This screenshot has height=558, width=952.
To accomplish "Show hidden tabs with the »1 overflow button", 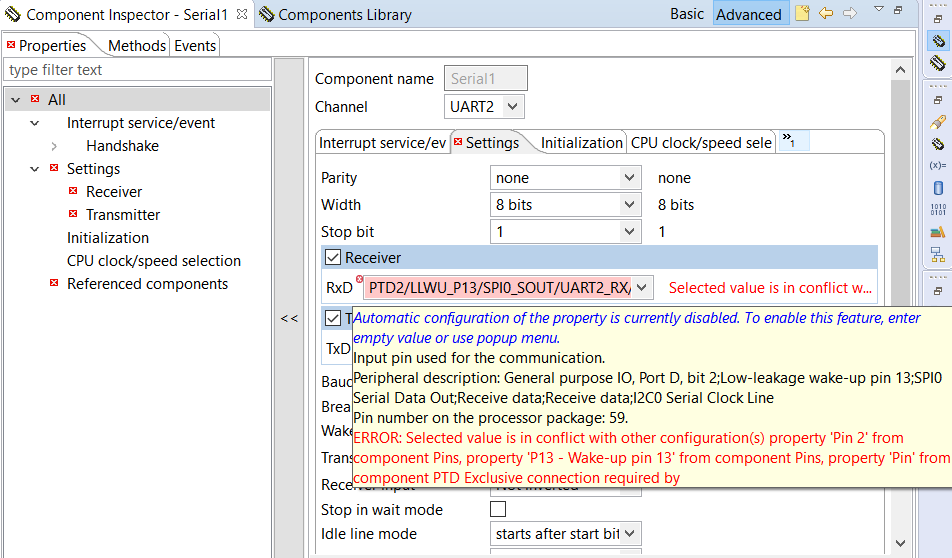I will (794, 141).
